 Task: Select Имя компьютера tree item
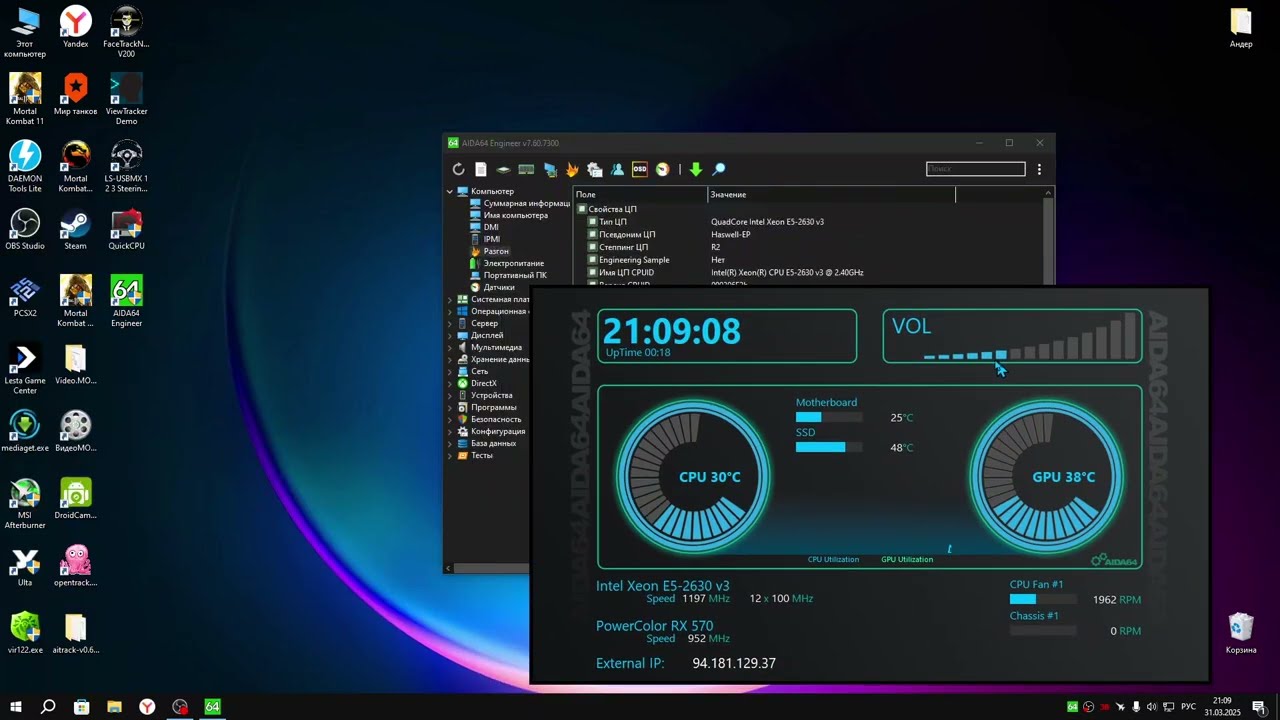[508, 215]
